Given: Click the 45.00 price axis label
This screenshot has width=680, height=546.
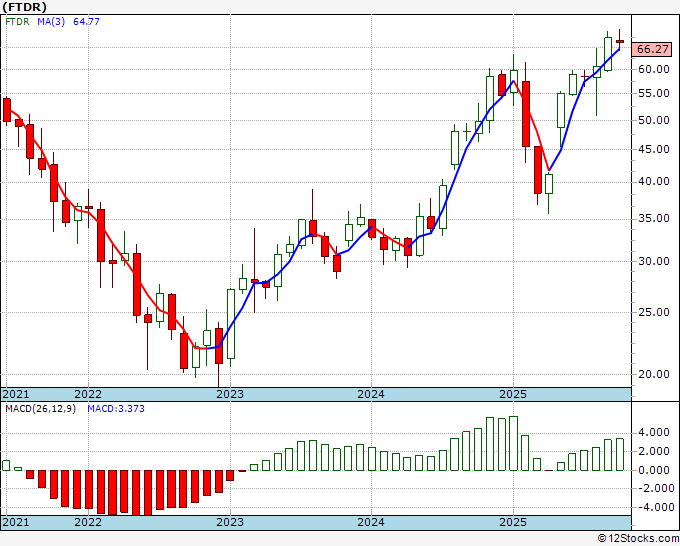Looking at the screenshot, I should (654, 149).
